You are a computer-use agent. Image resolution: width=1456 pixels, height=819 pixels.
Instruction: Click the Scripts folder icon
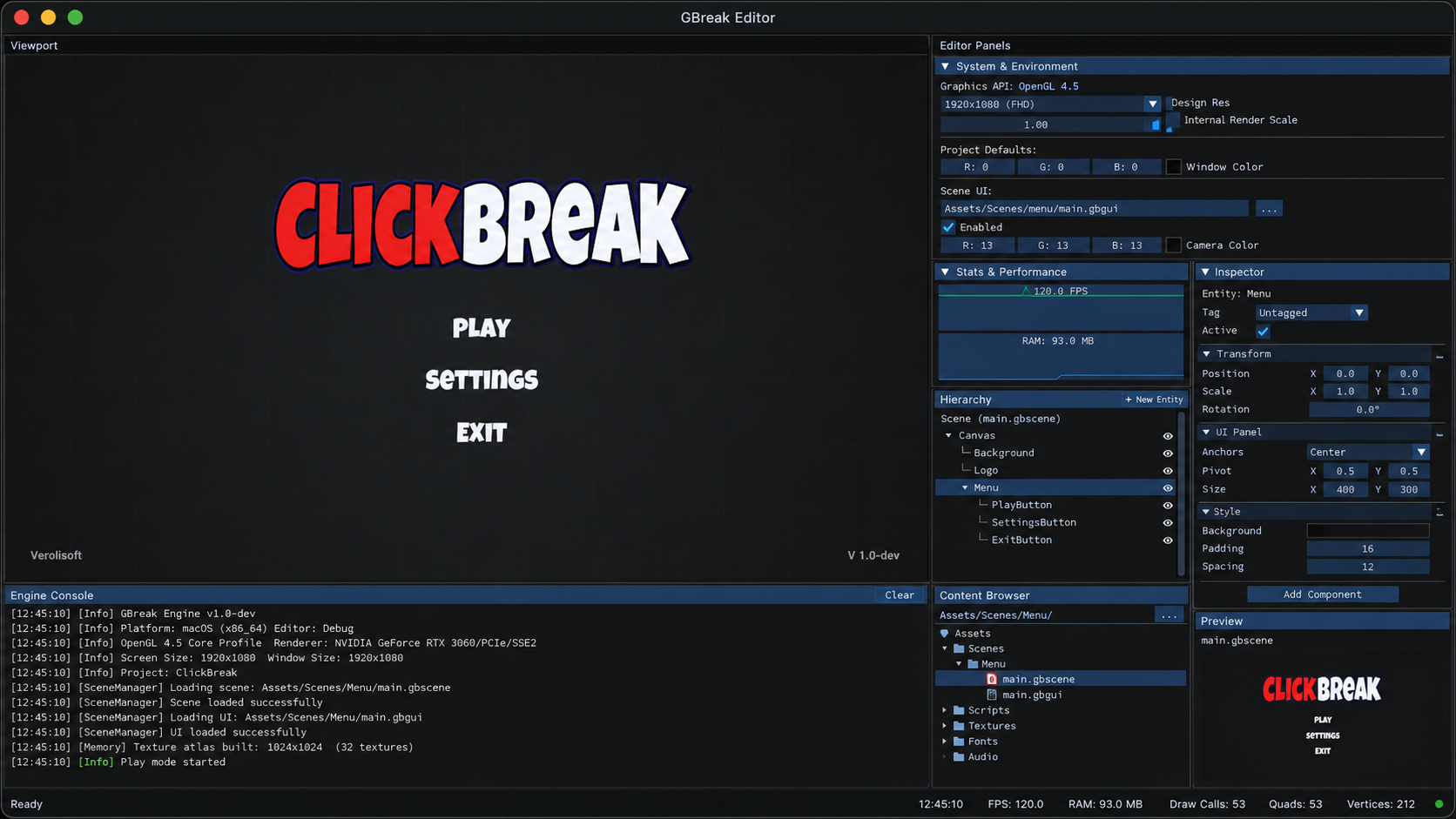(x=959, y=710)
